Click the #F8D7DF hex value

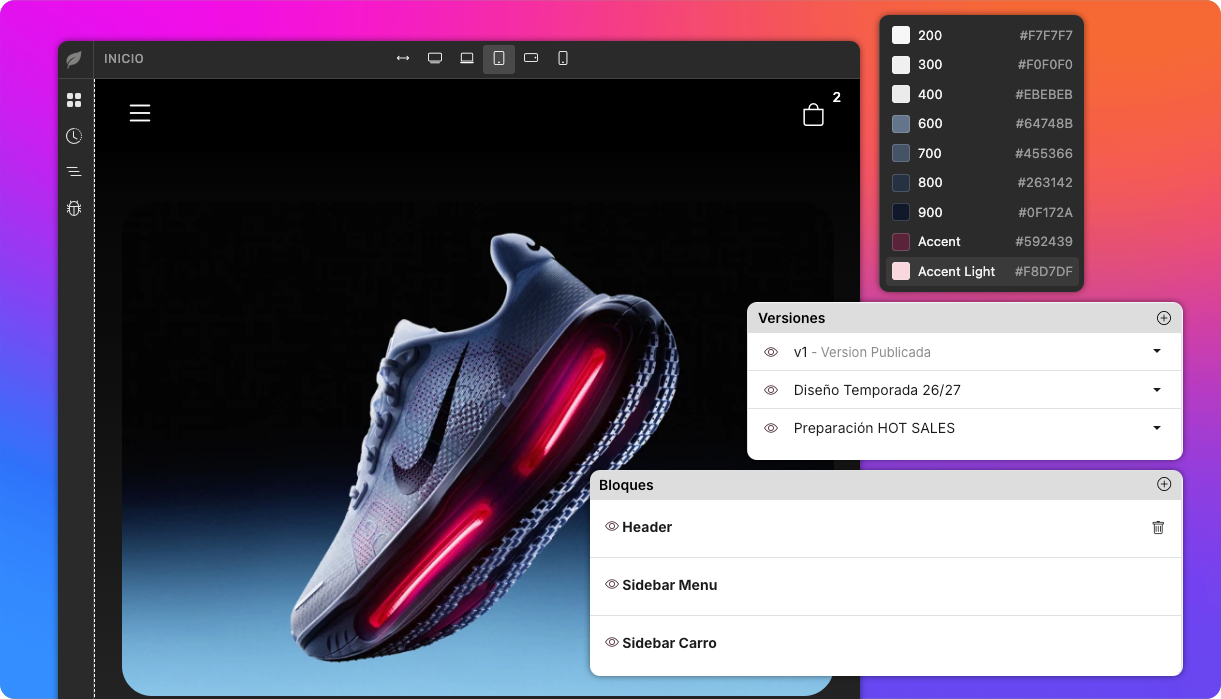[1044, 271]
